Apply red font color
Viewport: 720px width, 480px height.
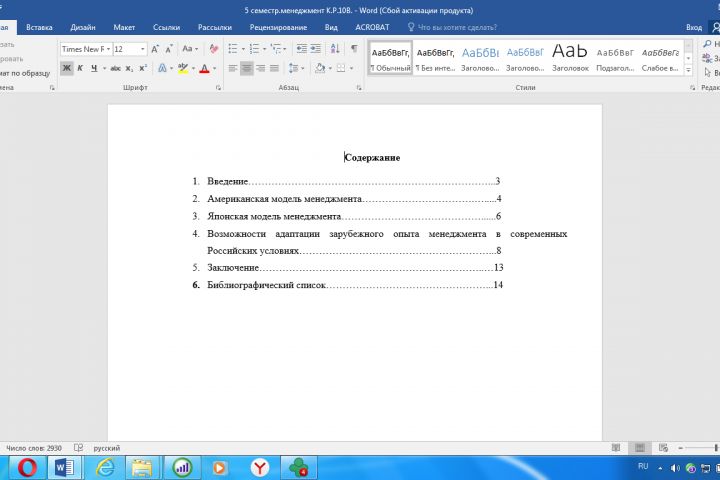[x=205, y=68]
